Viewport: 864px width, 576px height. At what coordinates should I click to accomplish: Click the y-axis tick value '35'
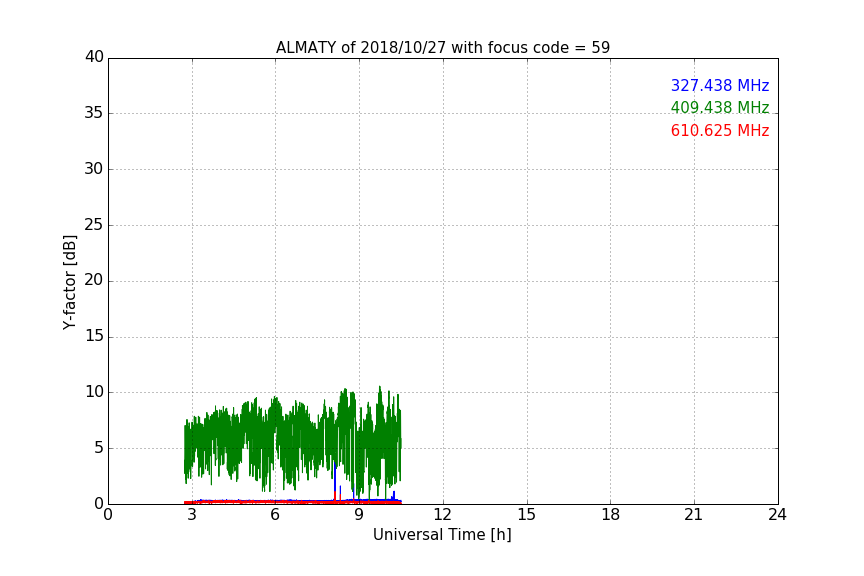coord(94,113)
